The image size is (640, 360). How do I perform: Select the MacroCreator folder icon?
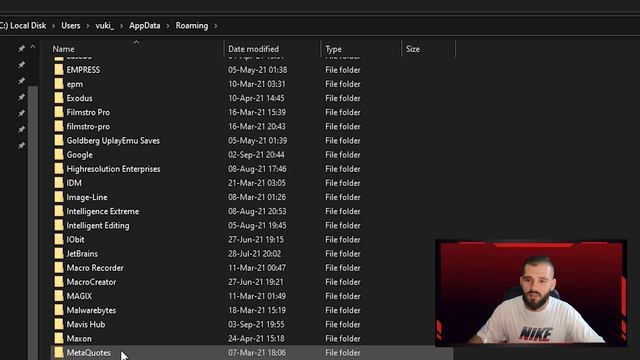[59, 282]
